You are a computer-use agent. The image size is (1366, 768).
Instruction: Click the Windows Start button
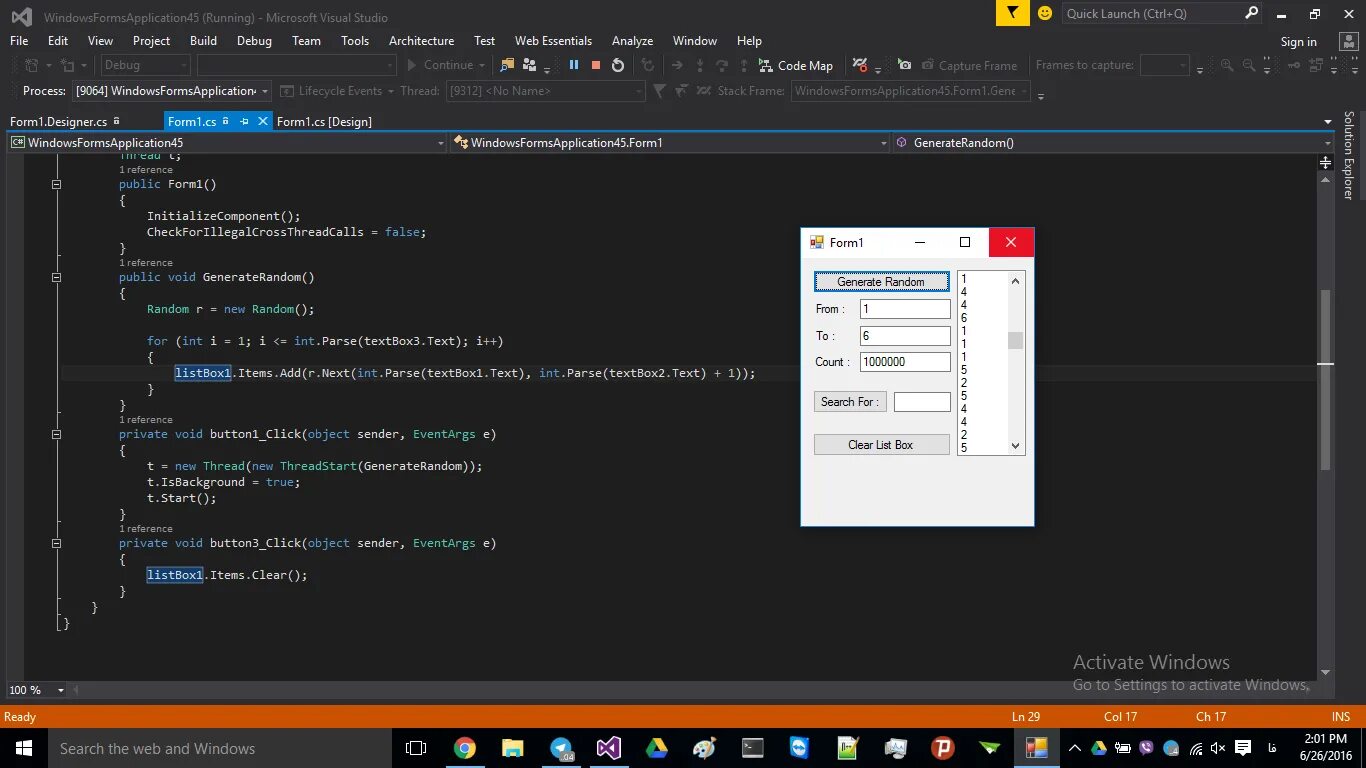tap(23, 748)
